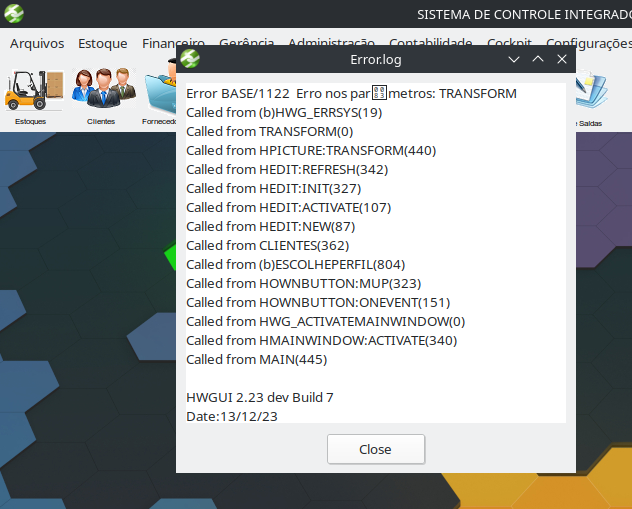Open the Estoque menu

pyautogui.click(x=103, y=43)
